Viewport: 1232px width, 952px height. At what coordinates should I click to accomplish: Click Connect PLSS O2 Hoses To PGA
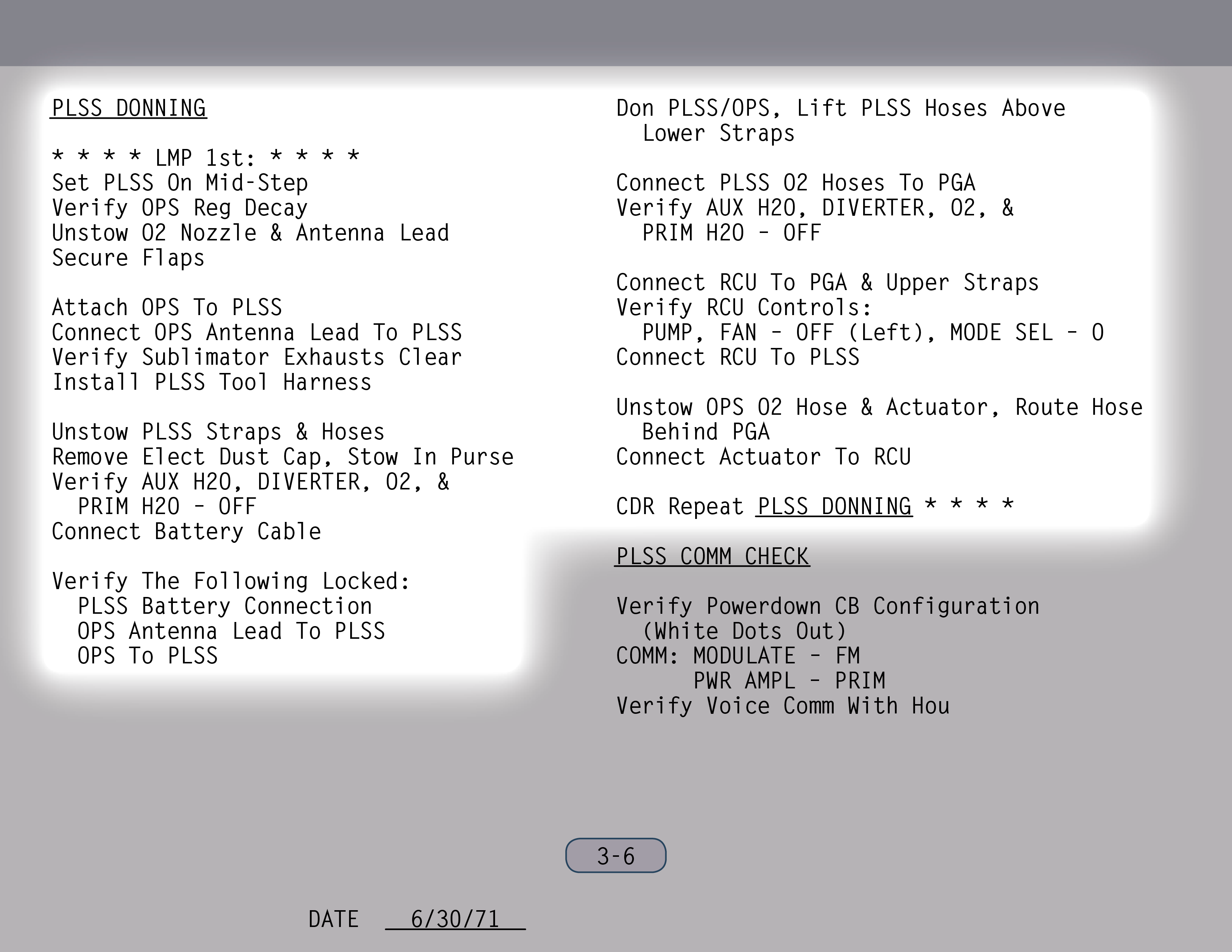pos(795,183)
